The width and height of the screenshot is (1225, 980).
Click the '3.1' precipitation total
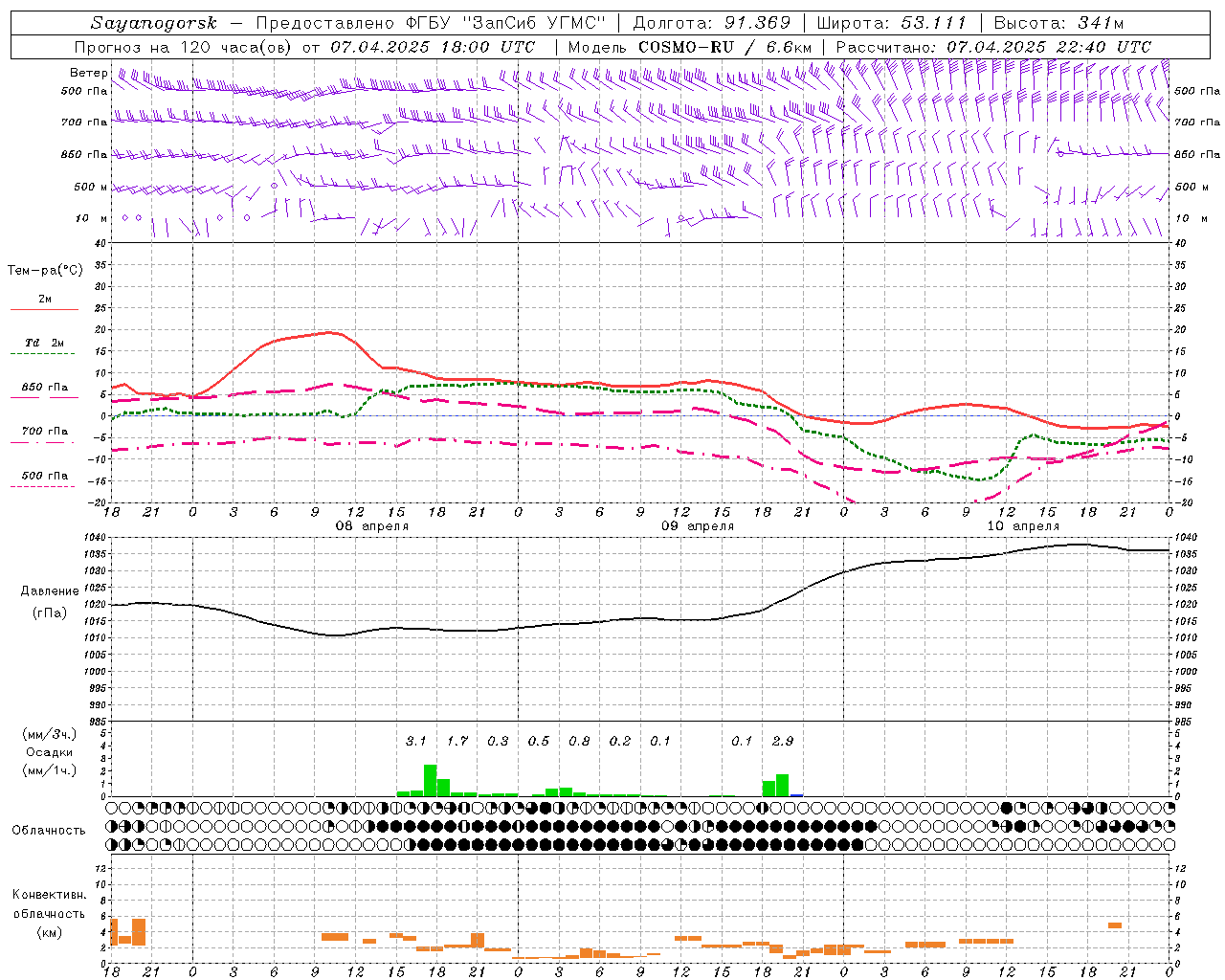tap(415, 741)
